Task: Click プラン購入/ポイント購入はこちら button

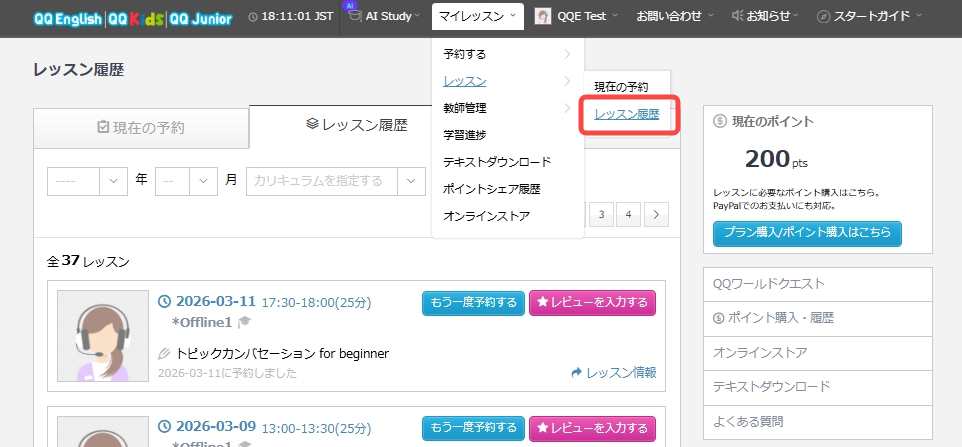Action: (x=807, y=234)
